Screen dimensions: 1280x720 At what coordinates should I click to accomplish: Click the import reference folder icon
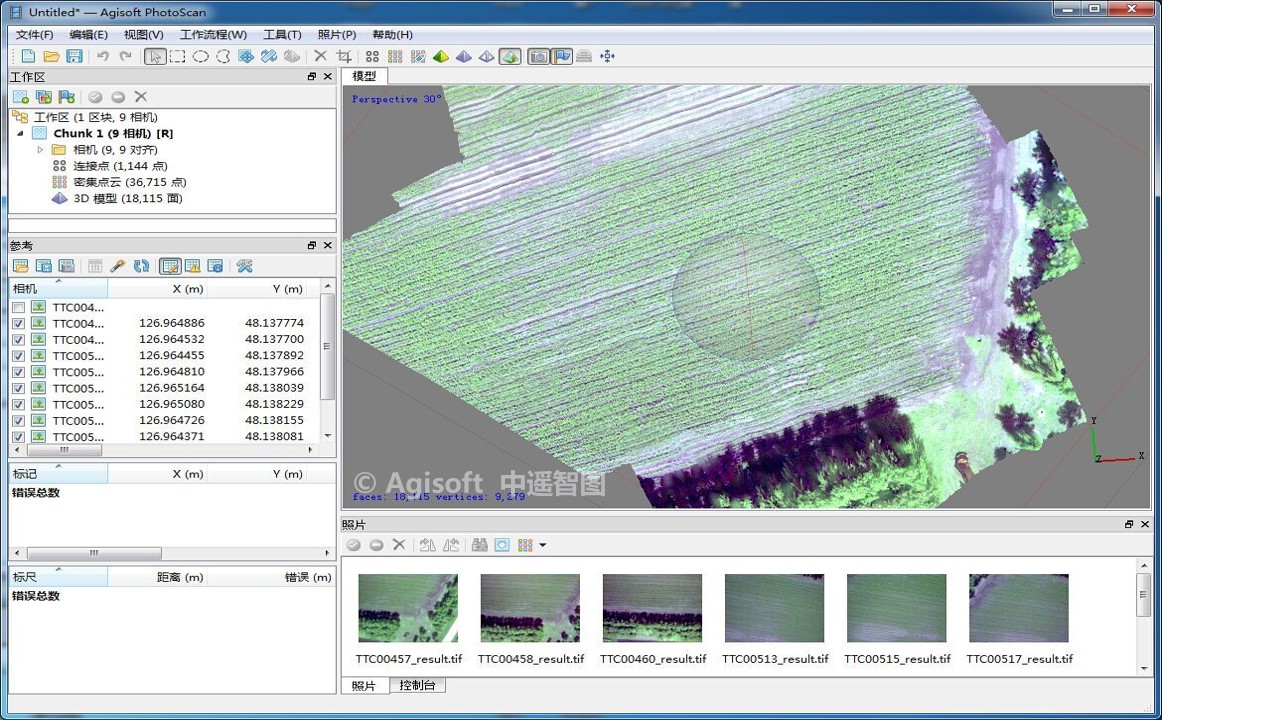coord(20,266)
